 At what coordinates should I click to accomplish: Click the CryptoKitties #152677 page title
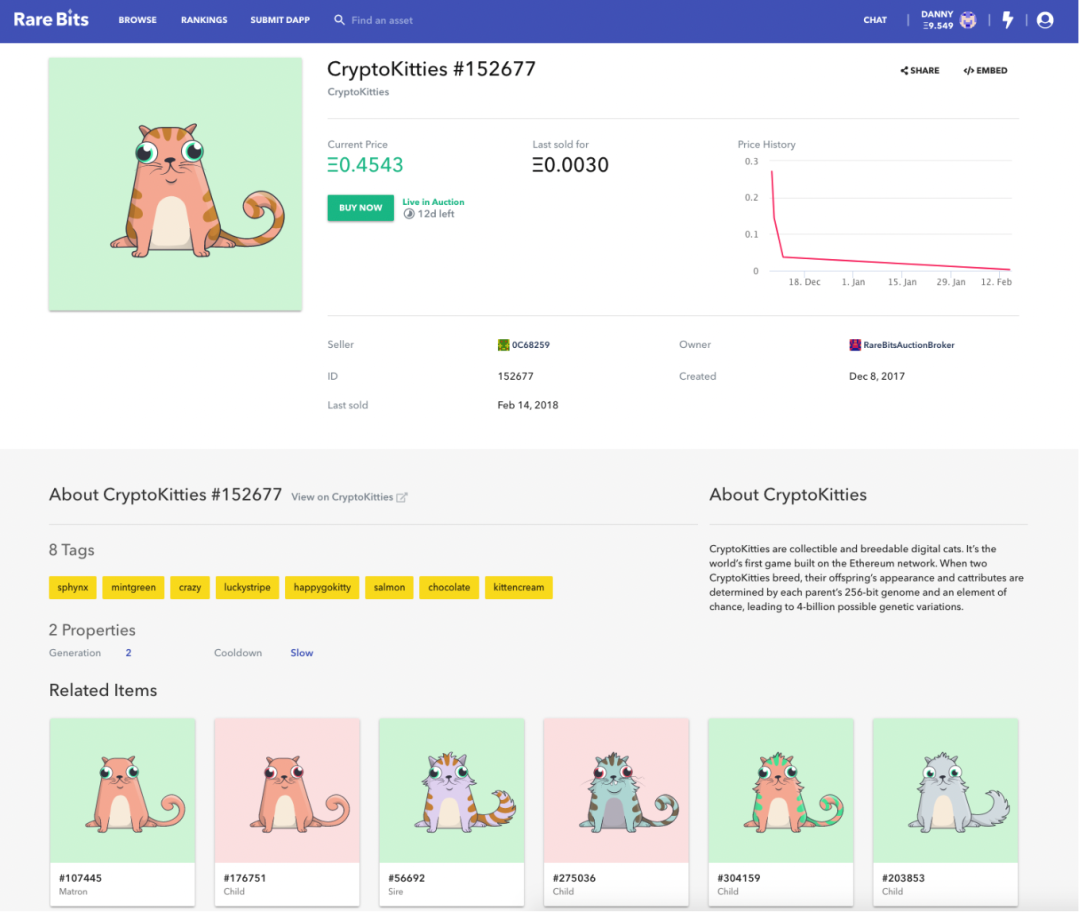pos(431,69)
